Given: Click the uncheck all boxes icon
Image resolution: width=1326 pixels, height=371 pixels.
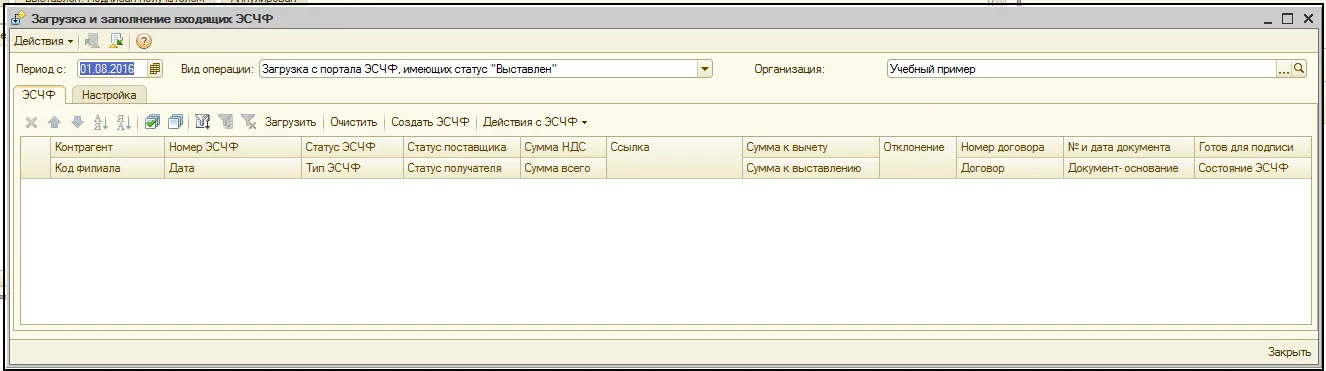Looking at the screenshot, I should [x=175, y=122].
